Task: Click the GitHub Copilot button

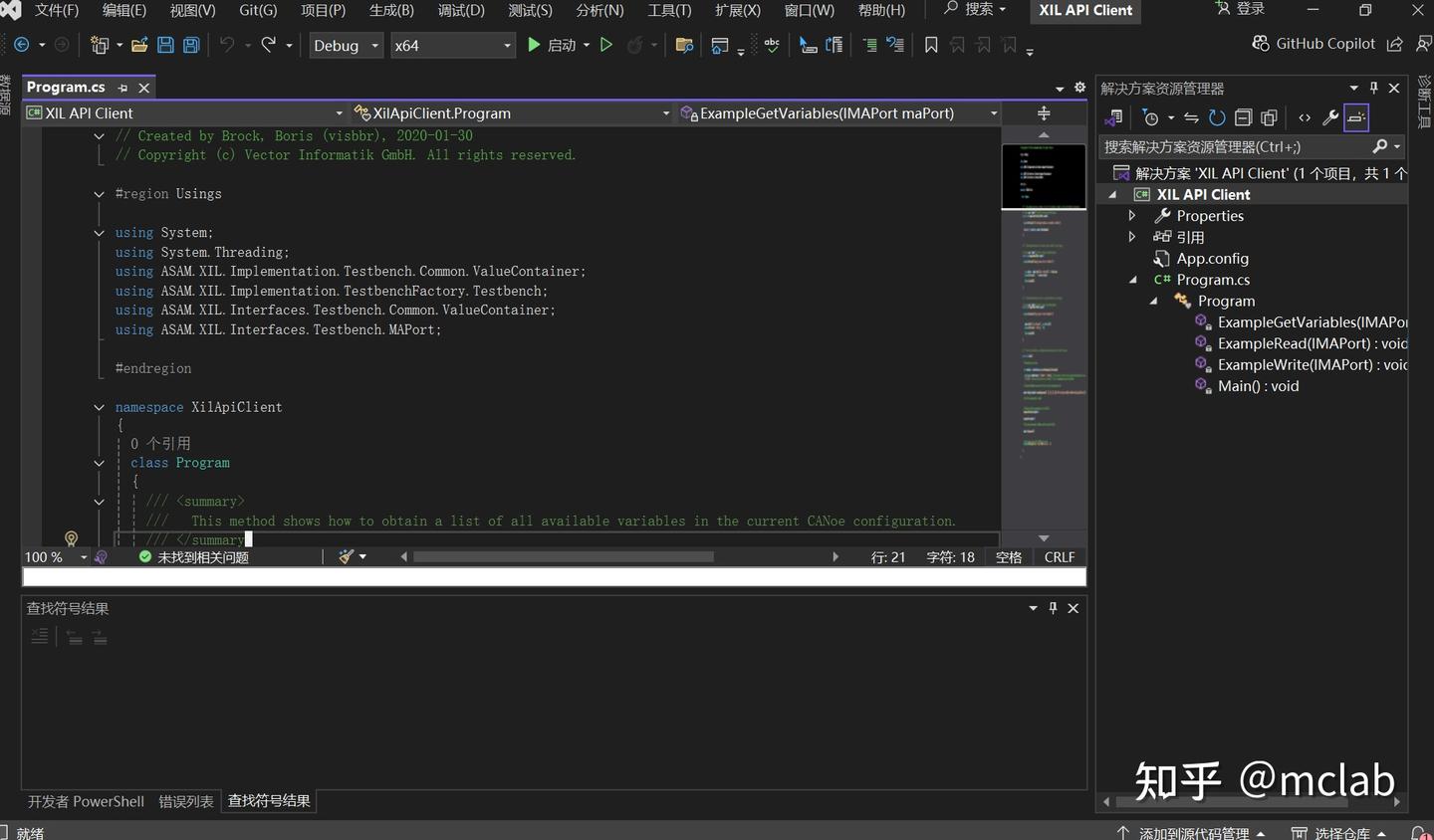Action: [x=1314, y=44]
